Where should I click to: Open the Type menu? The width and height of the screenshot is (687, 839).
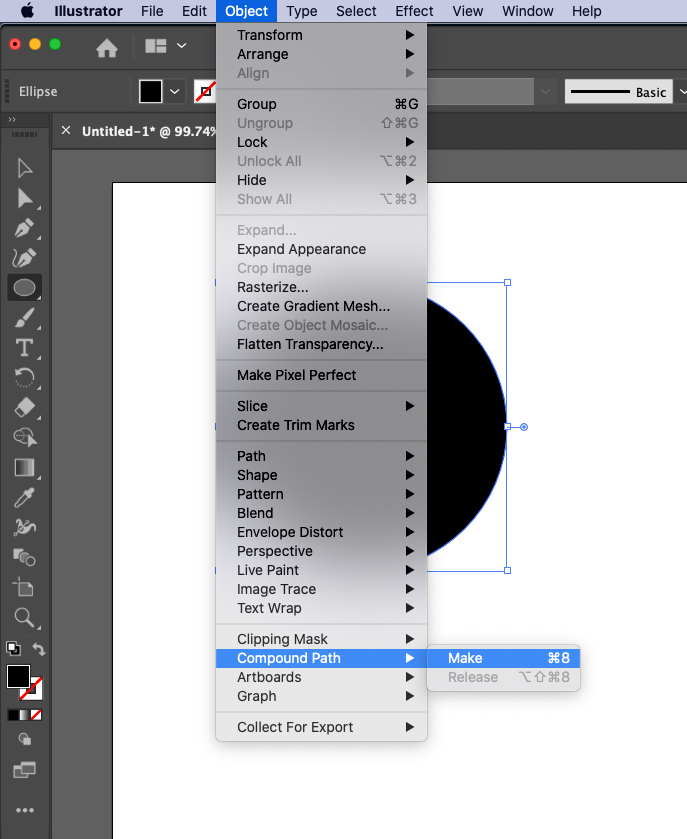tap(301, 11)
